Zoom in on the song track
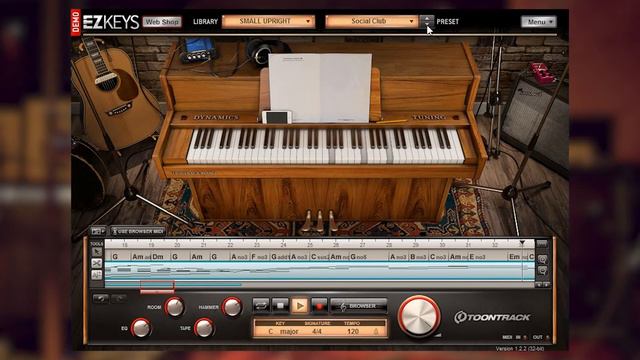The image size is (640, 360). point(542,259)
